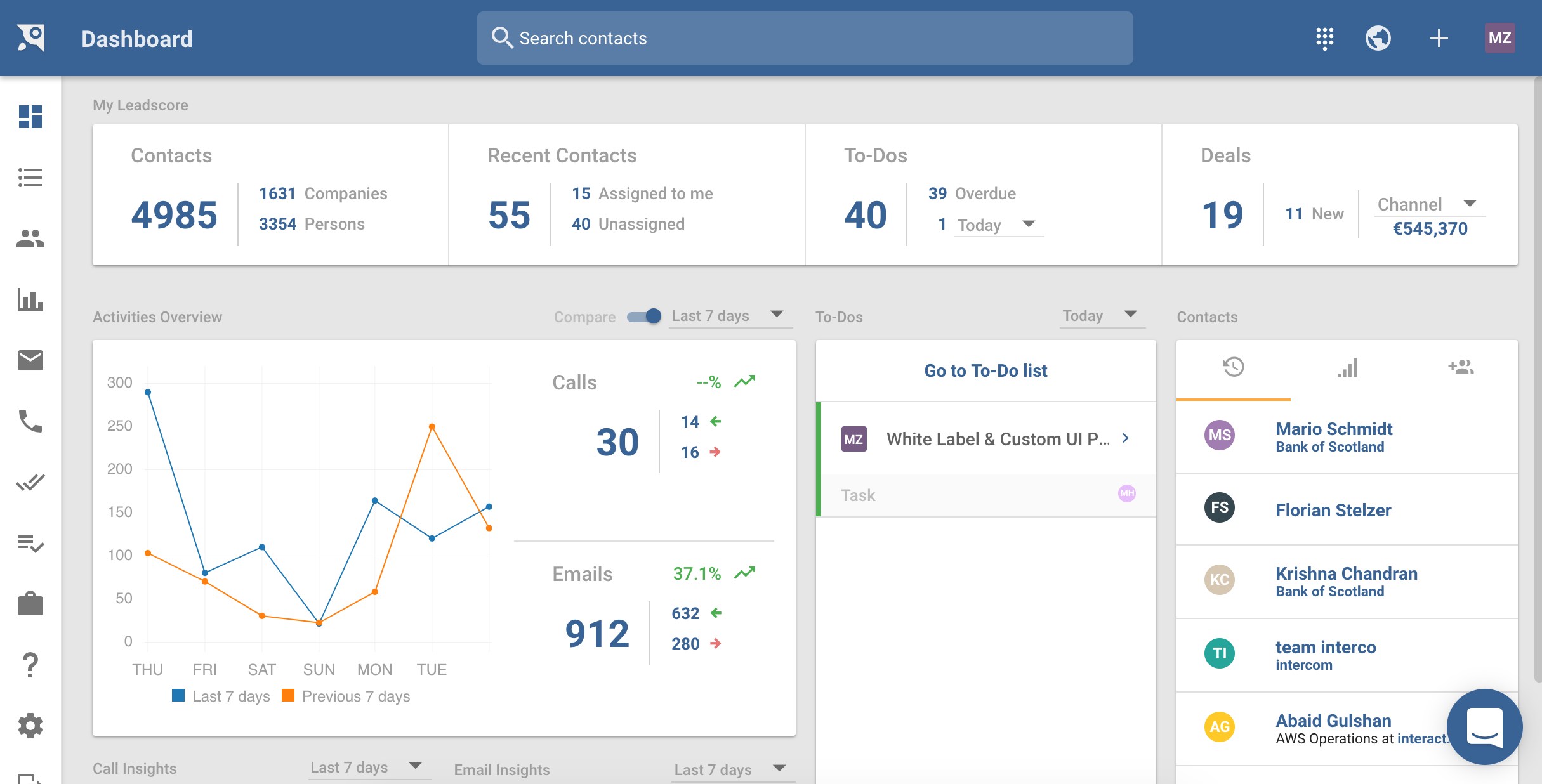Open the intercom chat bubble

[x=1485, y=727]
